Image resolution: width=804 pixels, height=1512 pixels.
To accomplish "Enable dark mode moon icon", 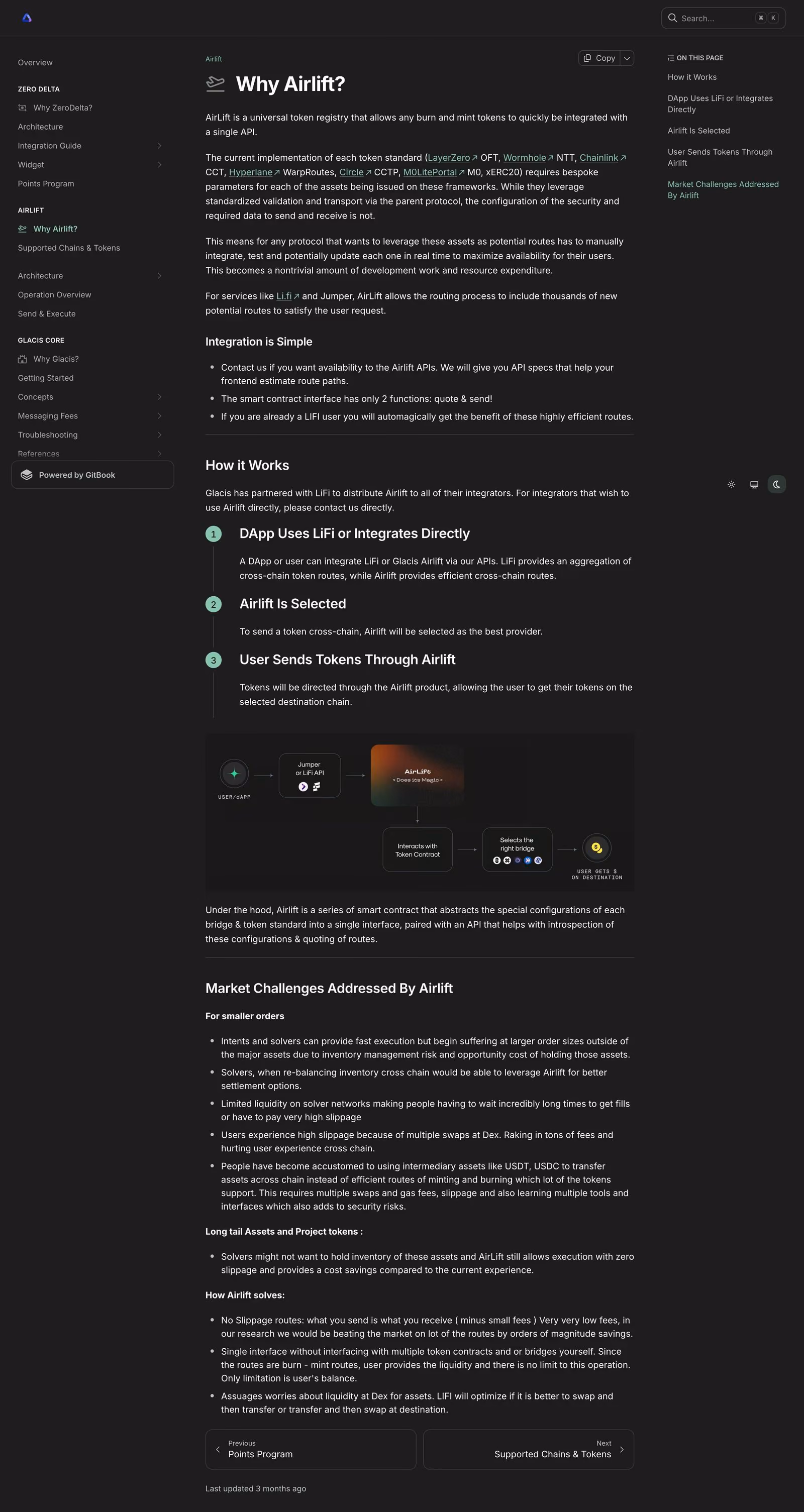I will pos(776,484).
